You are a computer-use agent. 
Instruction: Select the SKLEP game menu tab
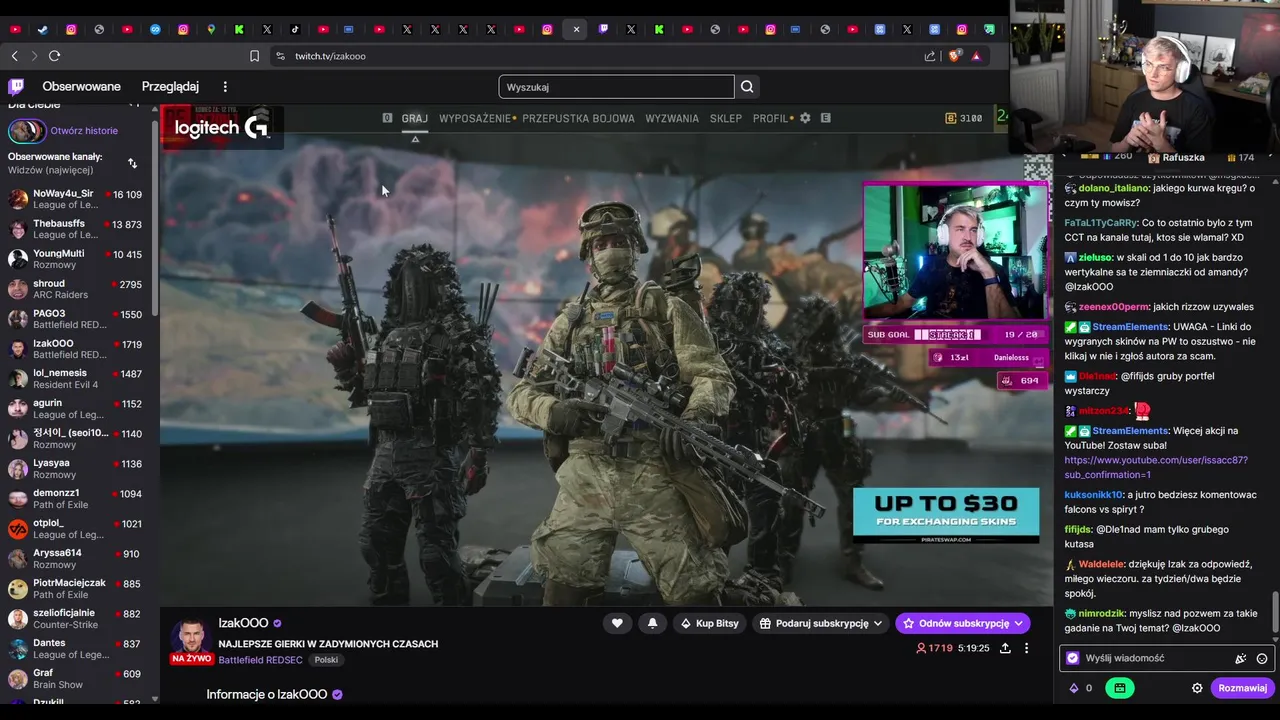click(726, 118)
